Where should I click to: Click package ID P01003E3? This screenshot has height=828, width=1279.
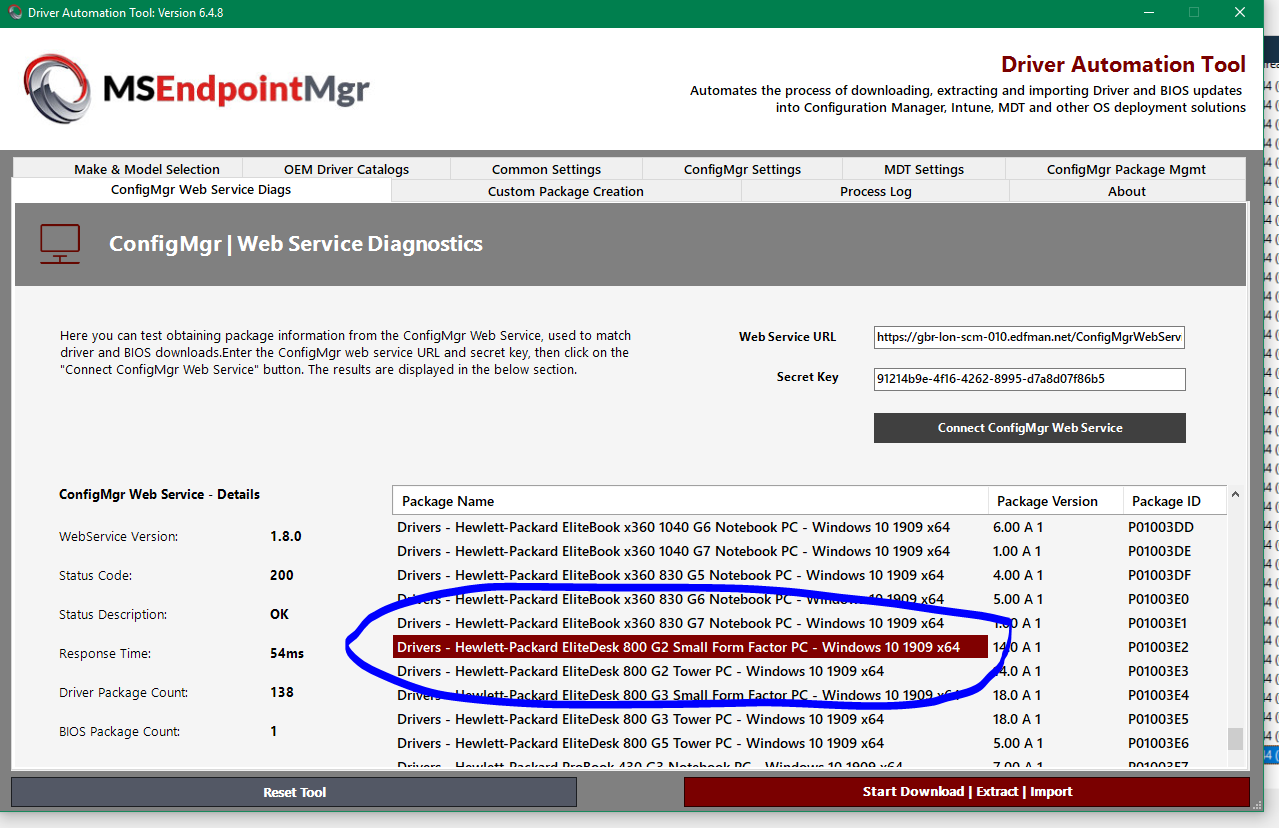click(x=1158, y=671)
